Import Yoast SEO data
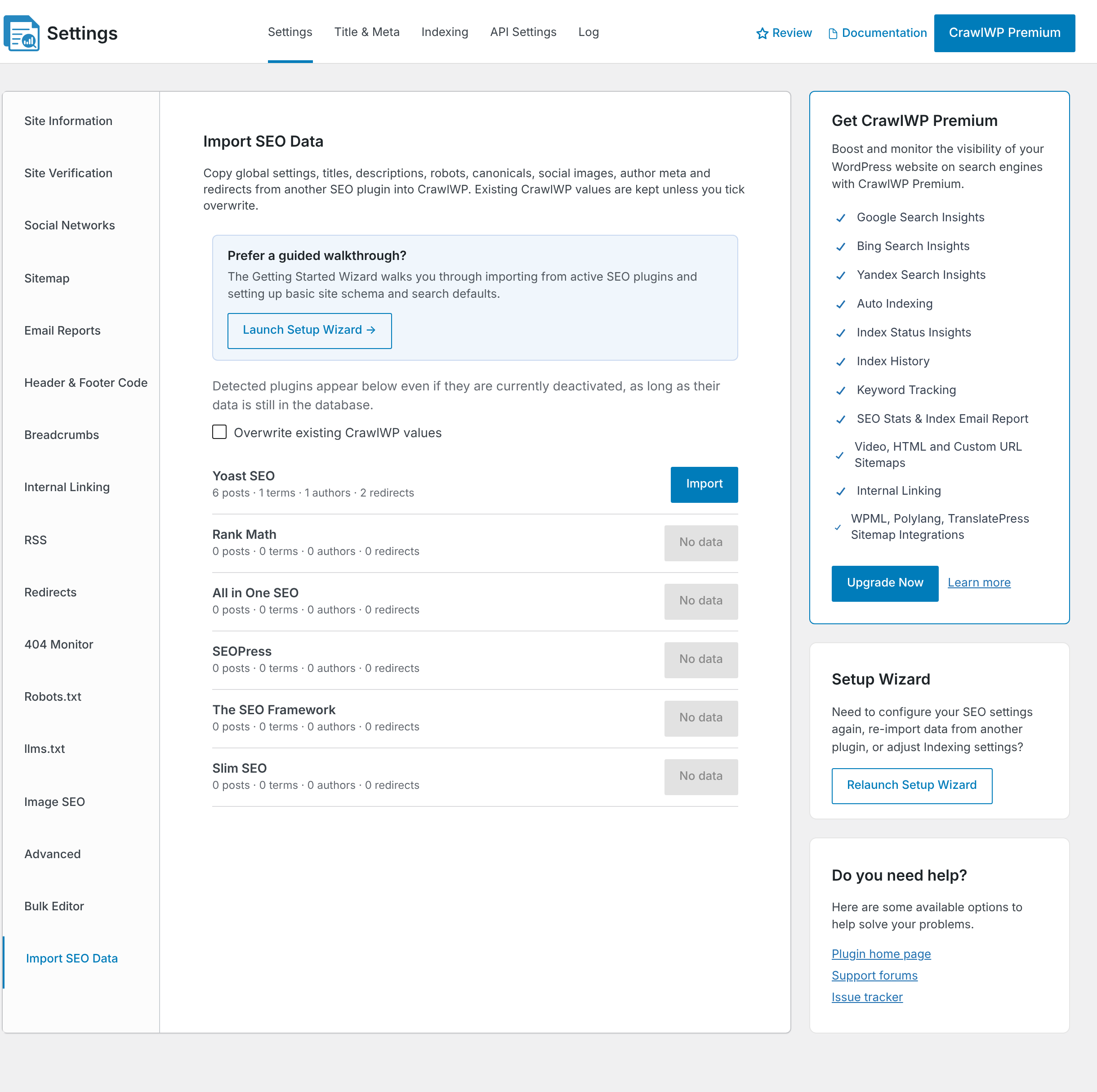Screen dimensions: 1097x1092 (704, 485)
